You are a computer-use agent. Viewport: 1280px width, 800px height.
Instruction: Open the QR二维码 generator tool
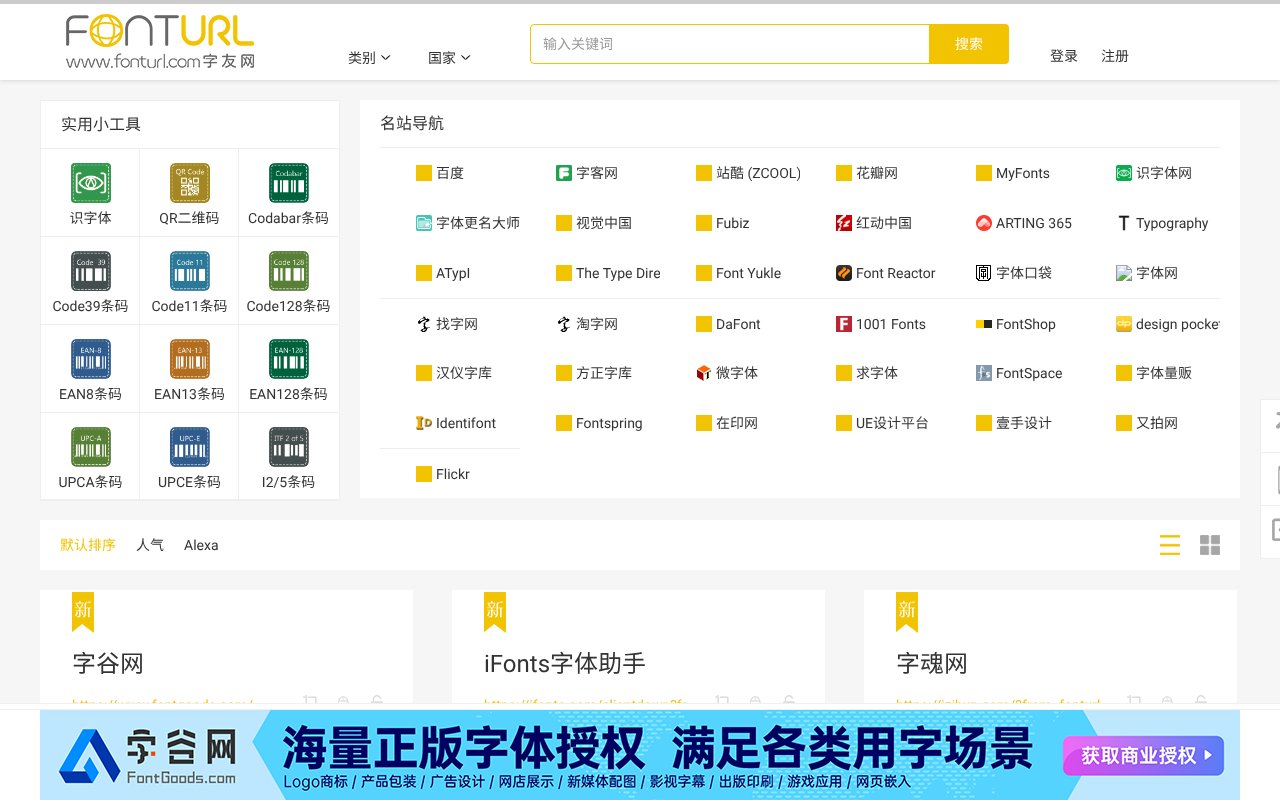pos(189,192)
